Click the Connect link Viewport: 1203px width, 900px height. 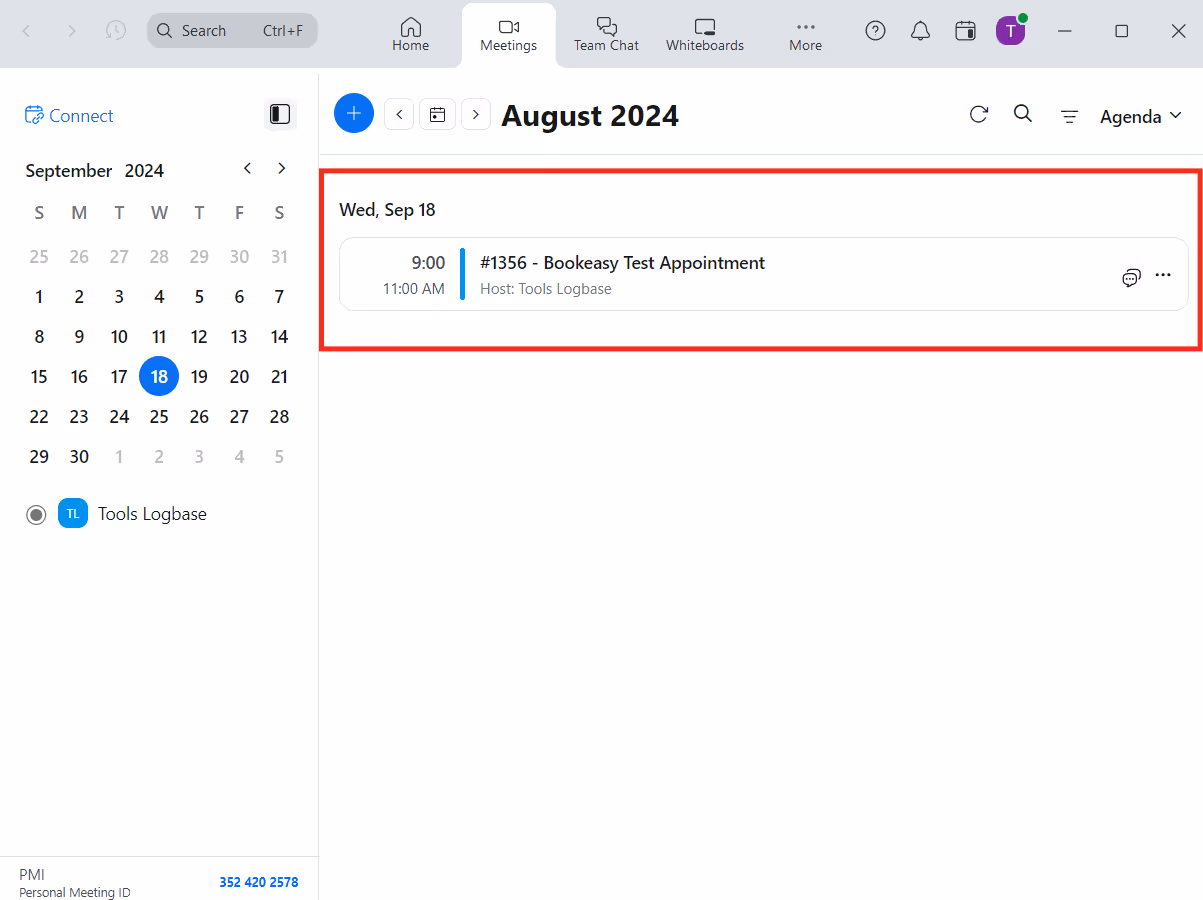tap(69, 116)
